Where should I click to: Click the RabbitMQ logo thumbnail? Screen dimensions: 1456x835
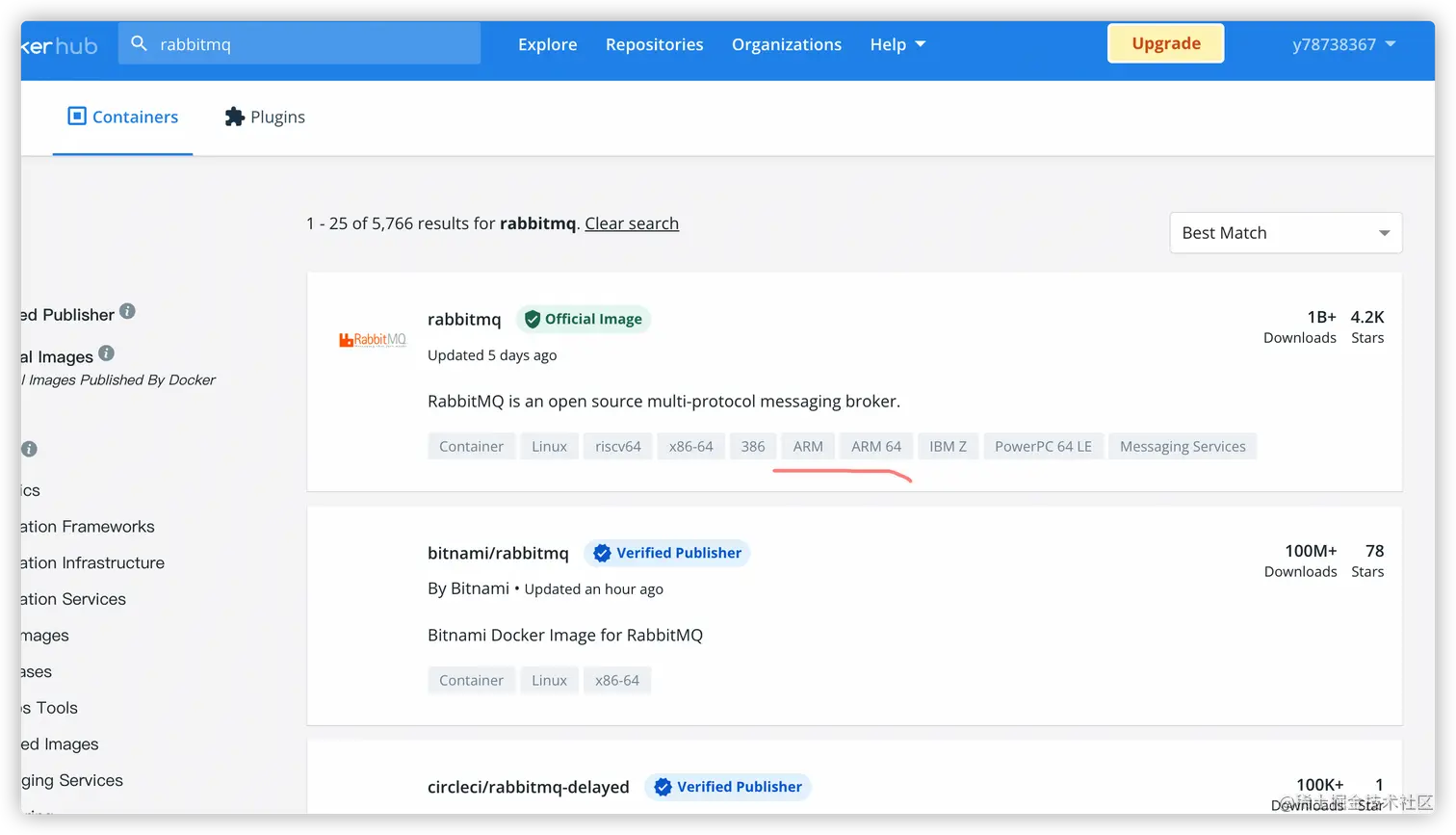coord(373,339)
